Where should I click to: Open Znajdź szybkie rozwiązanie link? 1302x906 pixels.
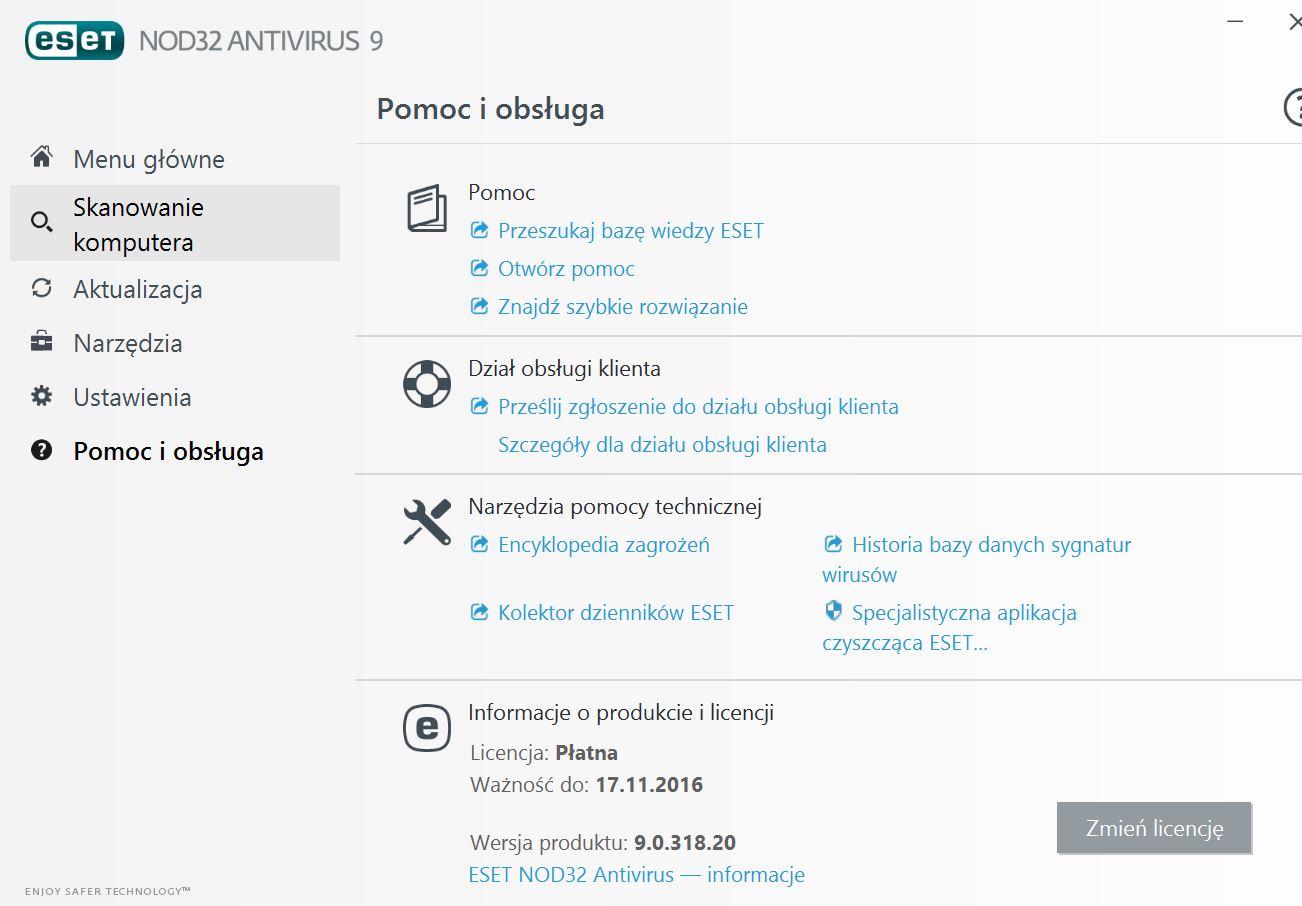click(623, 307)
